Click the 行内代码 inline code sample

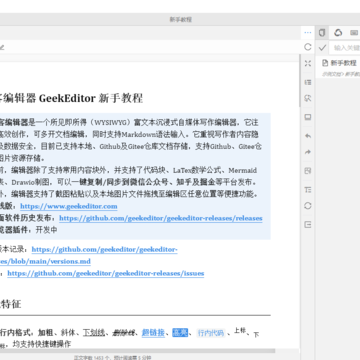point(211,333)
